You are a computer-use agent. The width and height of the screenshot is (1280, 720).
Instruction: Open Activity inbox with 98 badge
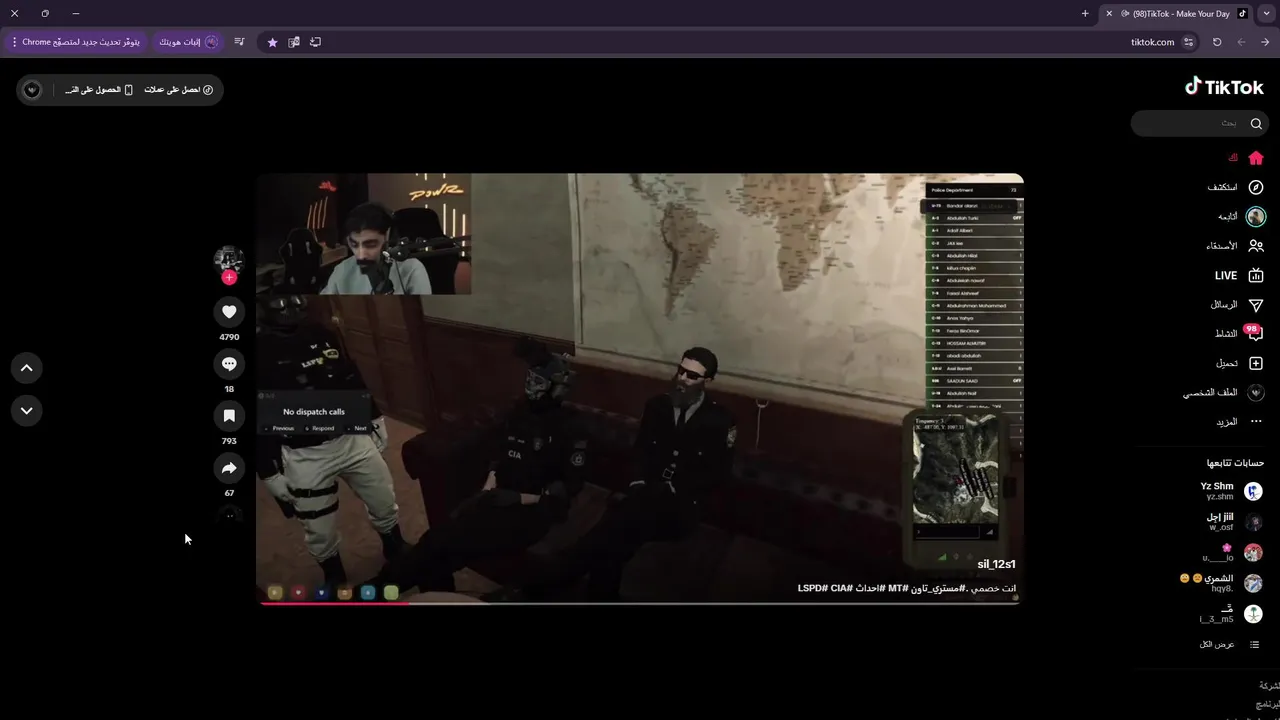(1254, 334)
